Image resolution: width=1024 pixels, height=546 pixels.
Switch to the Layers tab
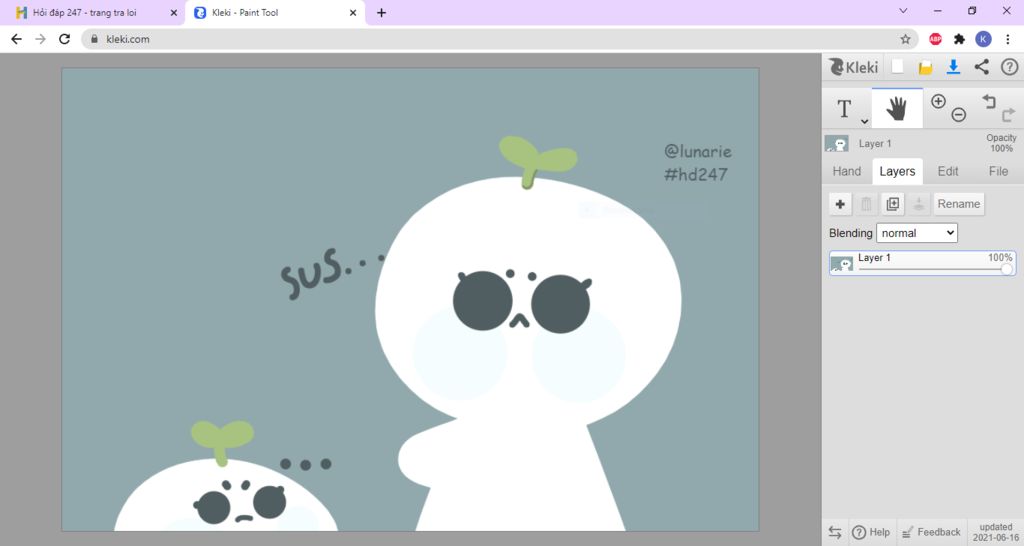point(897,171)
